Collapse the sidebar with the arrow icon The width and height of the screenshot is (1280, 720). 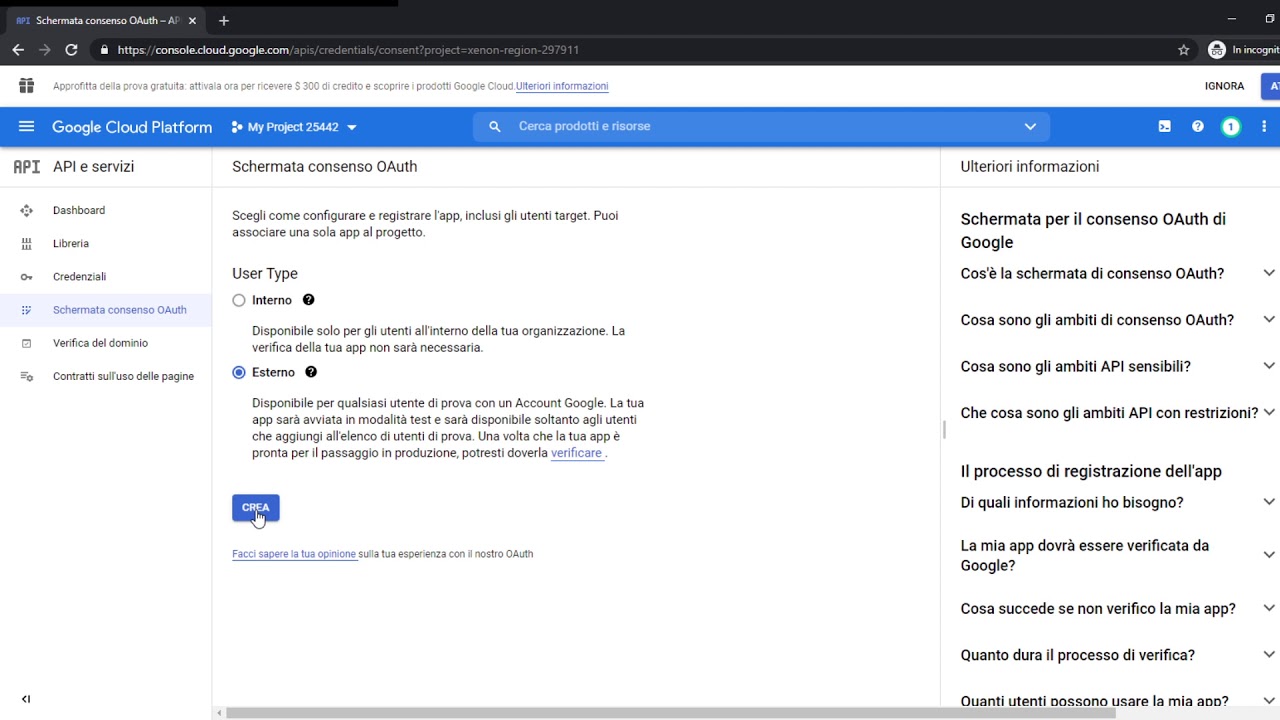click(x=26, y=699)
